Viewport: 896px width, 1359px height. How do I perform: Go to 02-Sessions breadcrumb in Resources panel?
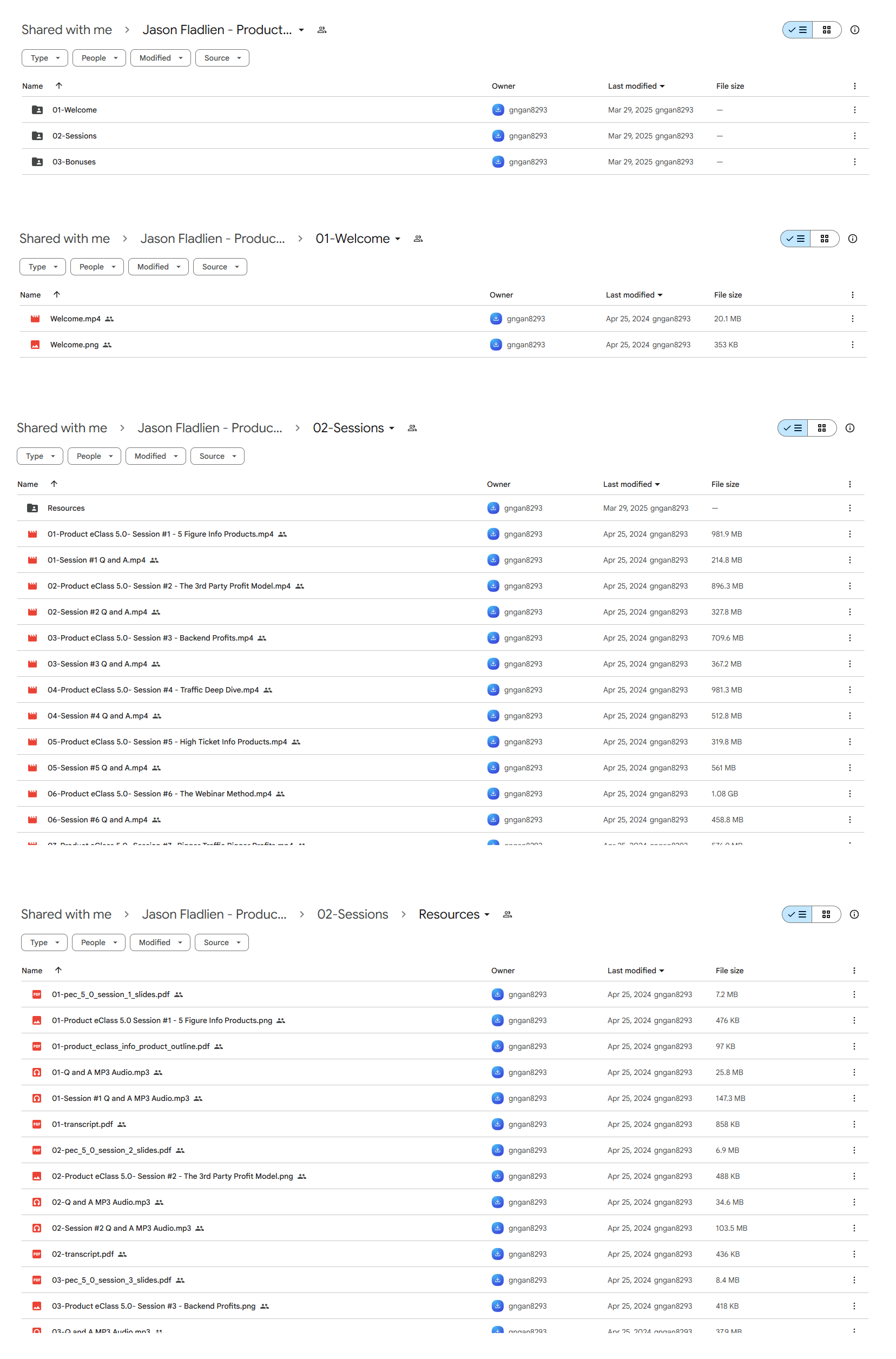click(353, 914)
